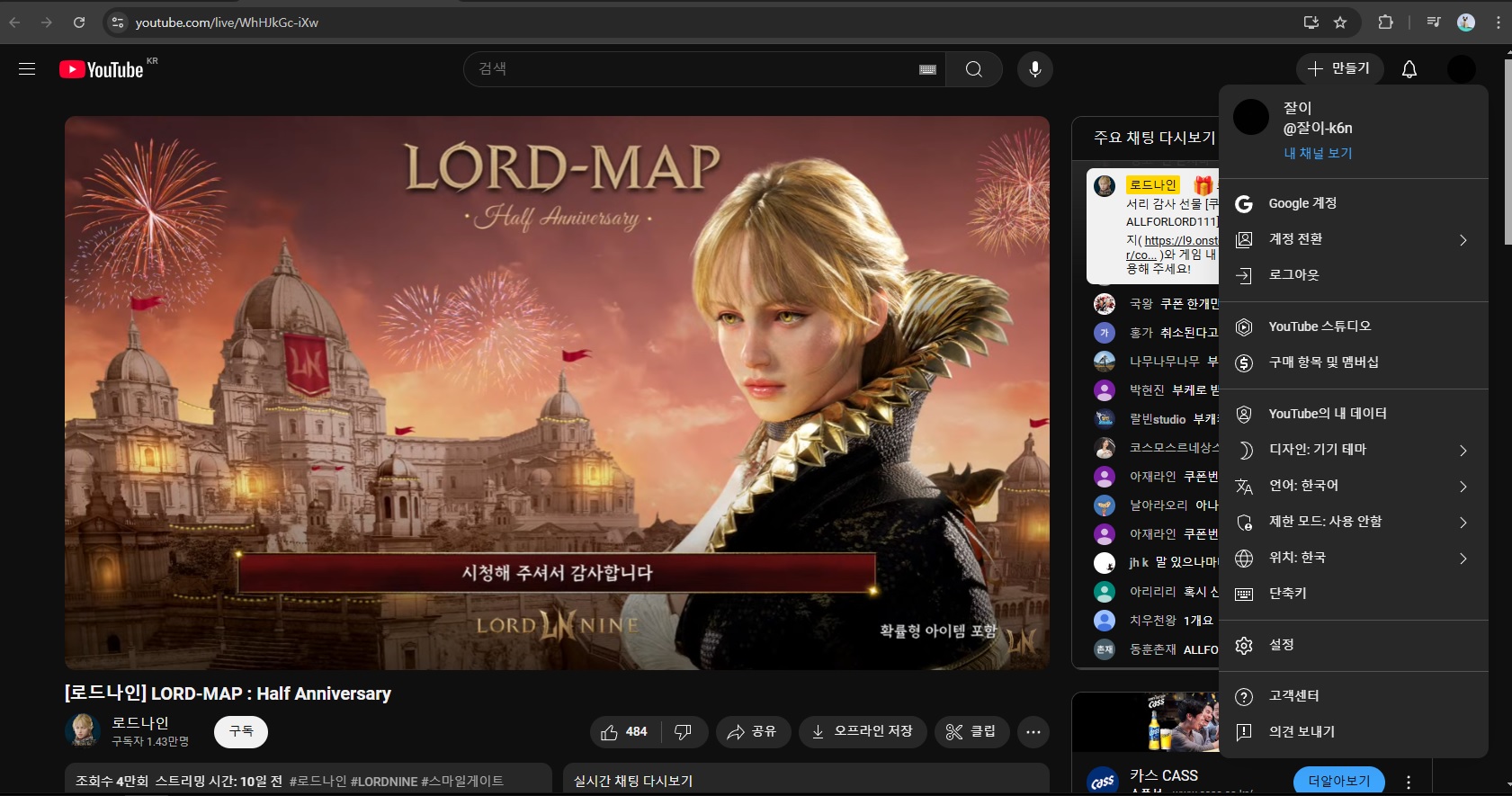Click the 공유 share button

coord(753,732)
